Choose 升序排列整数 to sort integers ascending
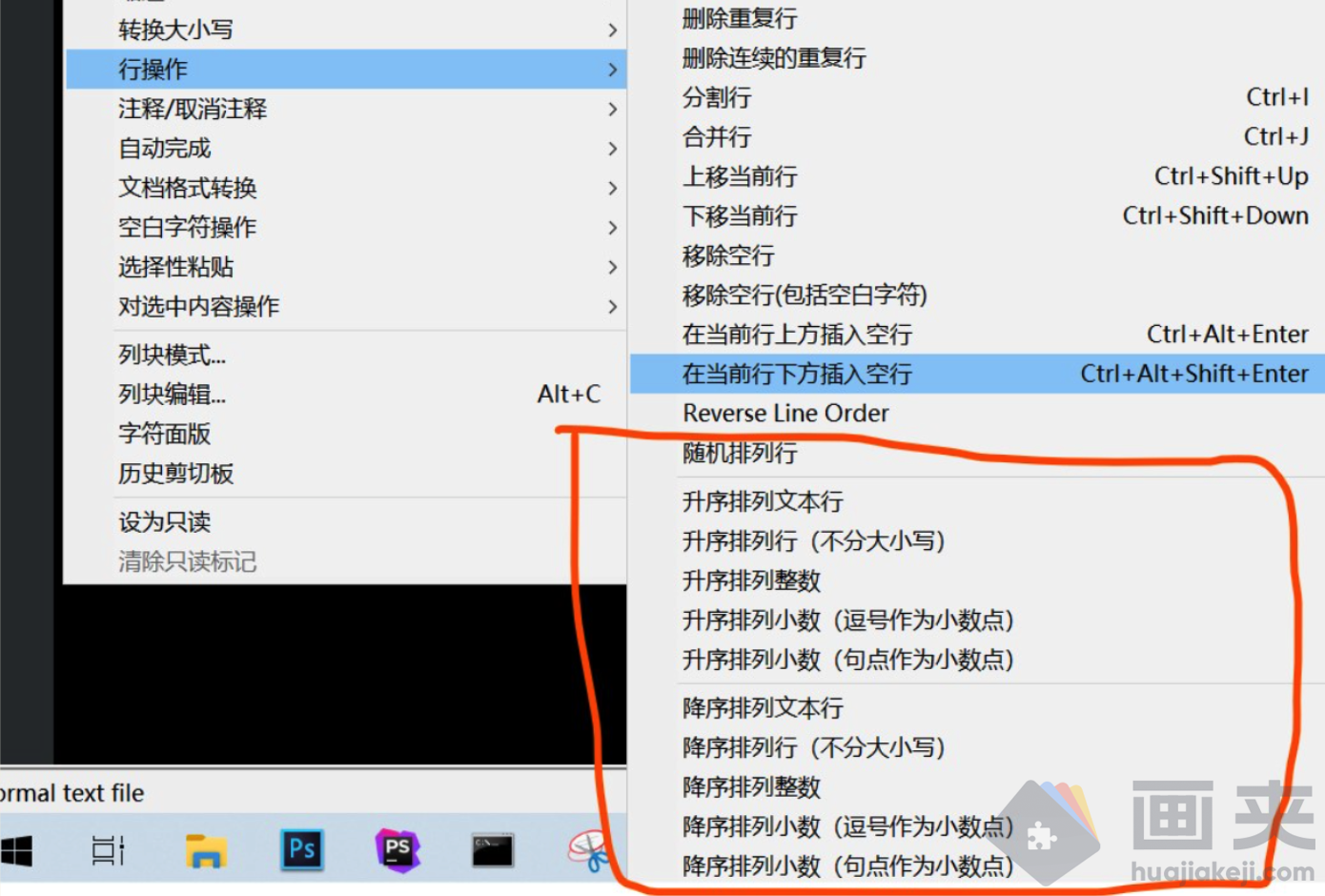This screenshot has width=1325, height=896. click(x=752, y=580)
